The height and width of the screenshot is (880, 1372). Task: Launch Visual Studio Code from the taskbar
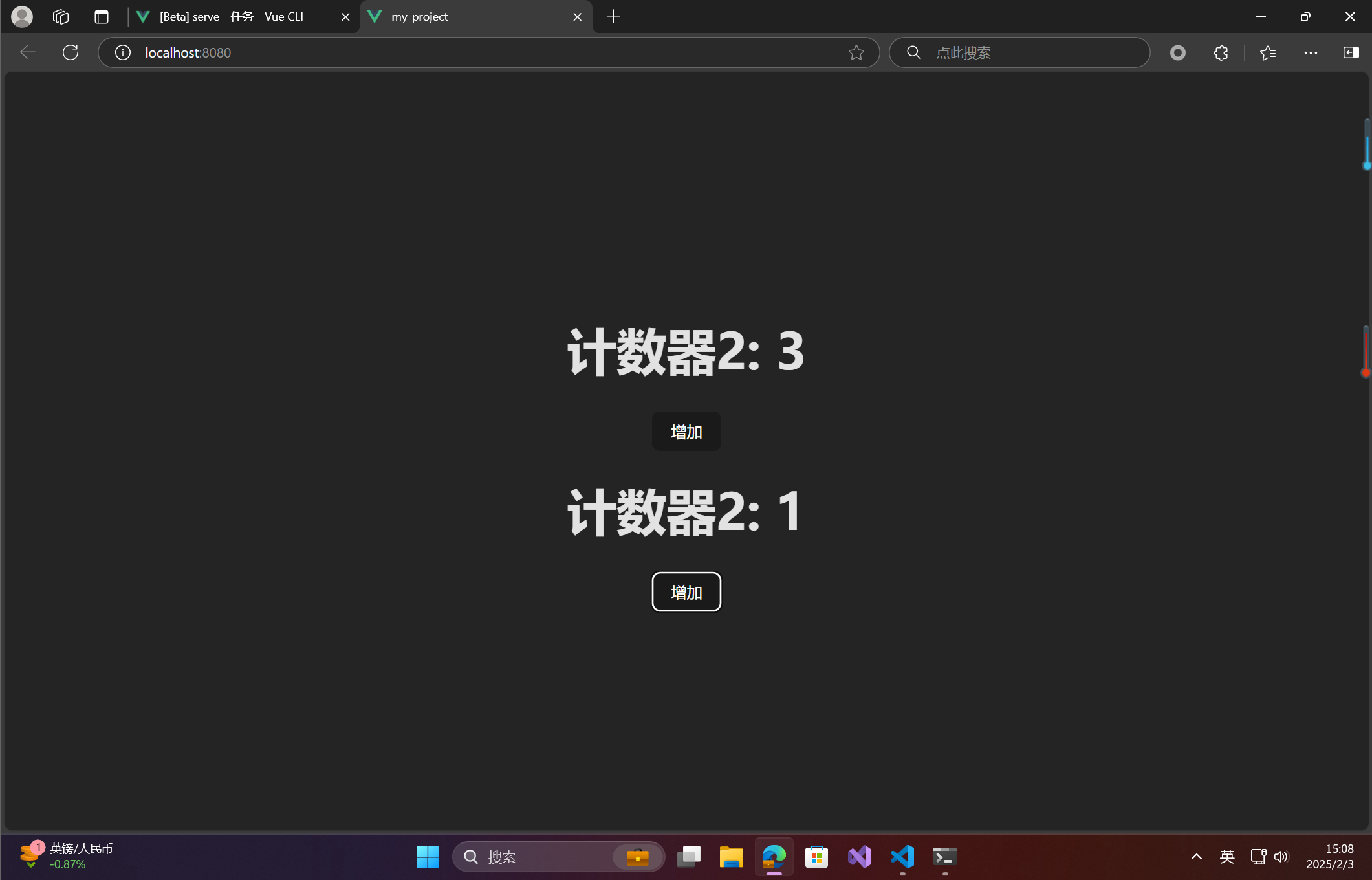pos(902,857)
